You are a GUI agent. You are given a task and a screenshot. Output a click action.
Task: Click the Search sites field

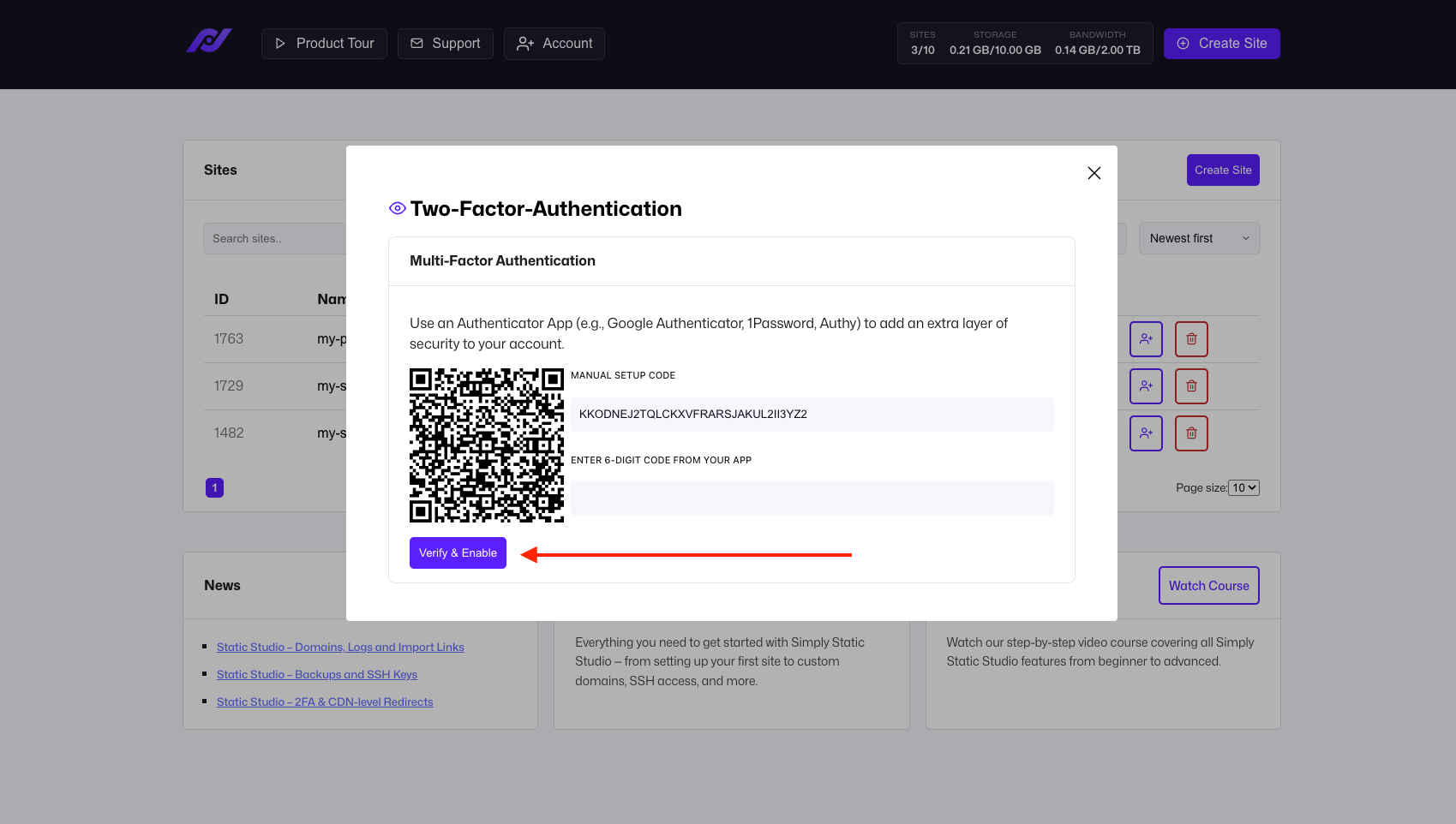(x=275, y=239)
